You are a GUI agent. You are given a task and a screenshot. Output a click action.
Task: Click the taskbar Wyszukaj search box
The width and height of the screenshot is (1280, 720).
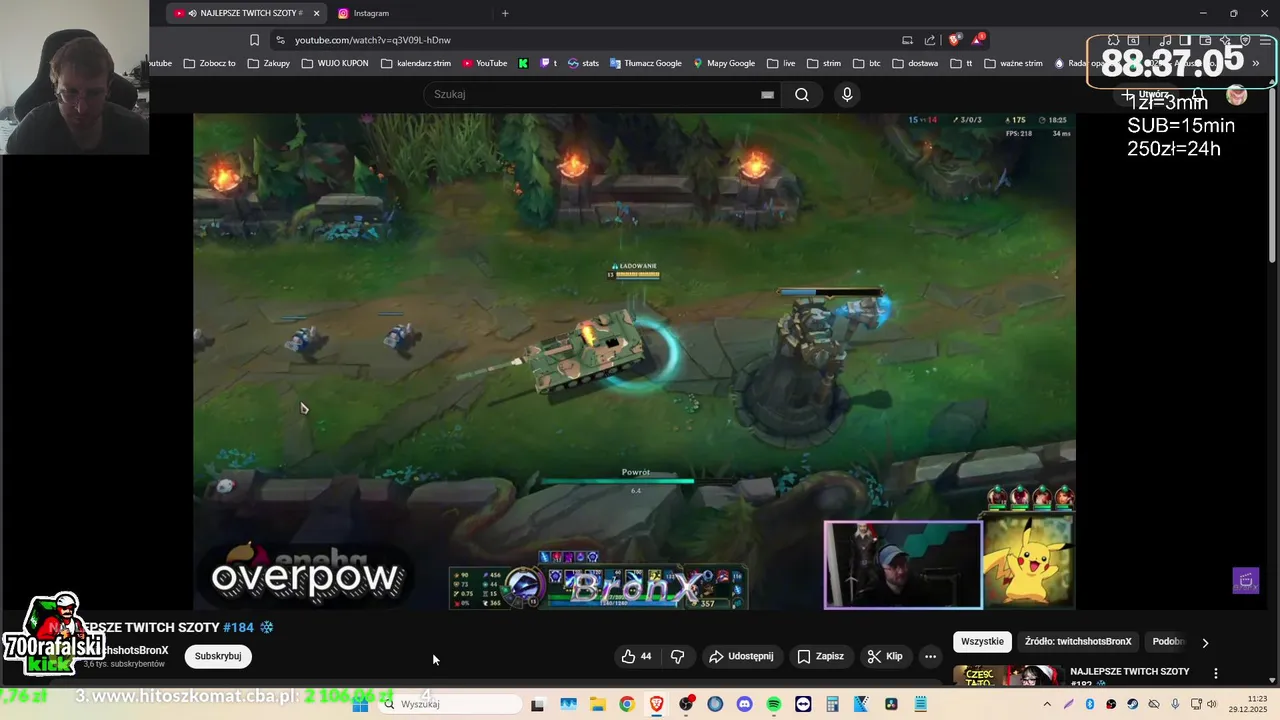pos(450,704)
